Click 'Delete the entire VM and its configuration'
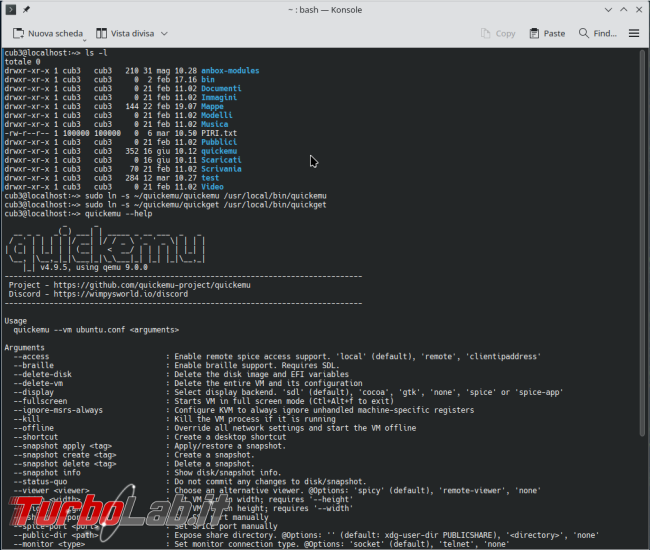 click(x=268, y=383)
